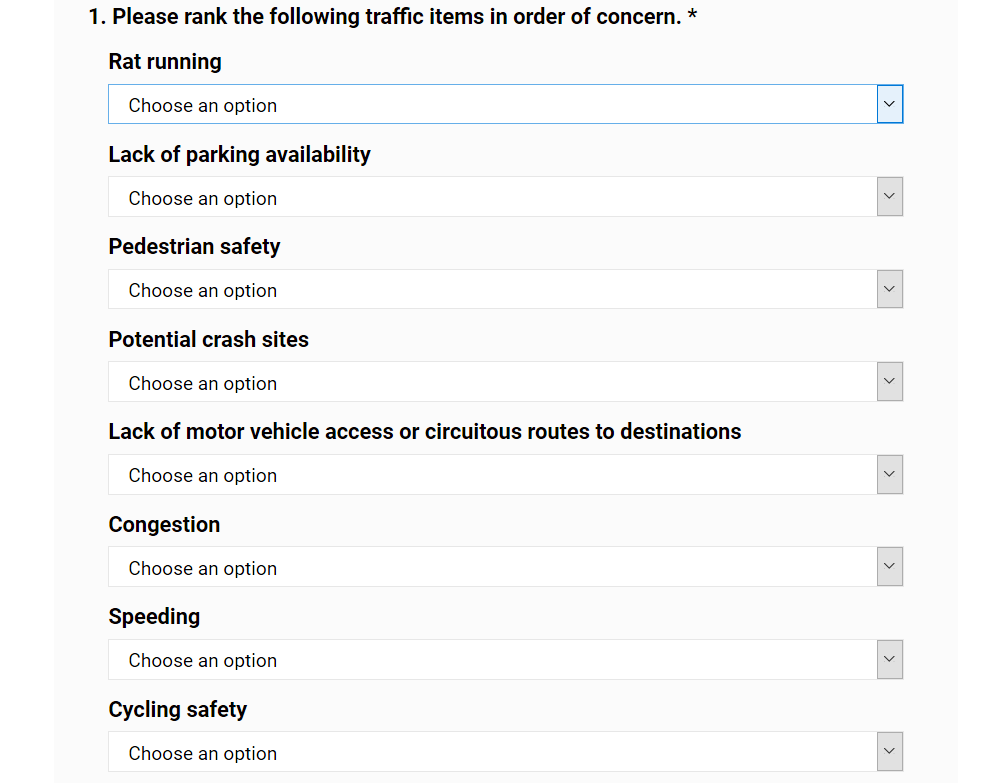Expand the Congestion select box
Image resolution: width=993 pixels, height=783 pixels.
click(x=492, y=568)
